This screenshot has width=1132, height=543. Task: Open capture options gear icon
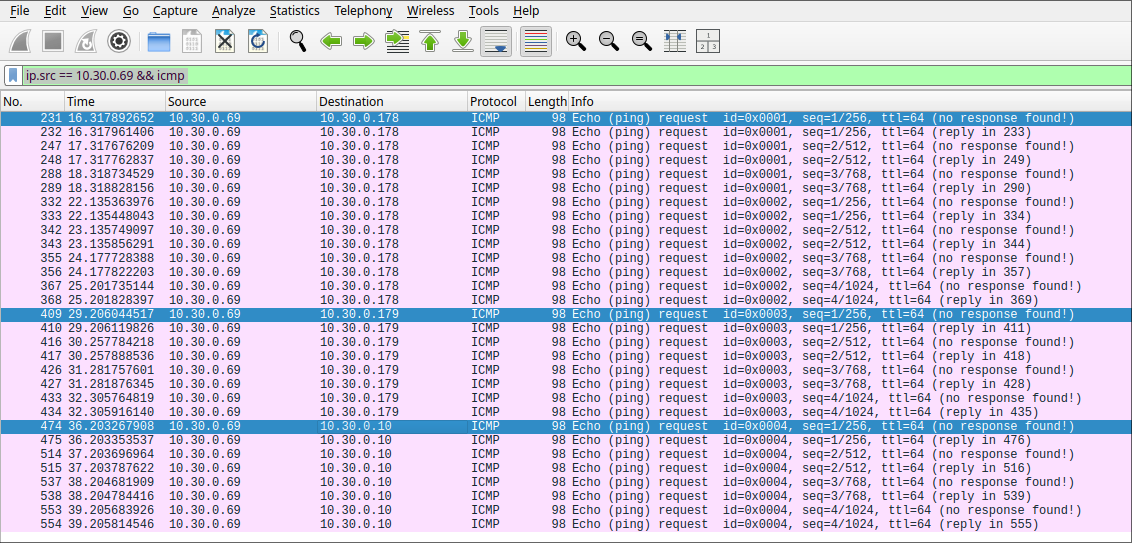coord(119,41)
